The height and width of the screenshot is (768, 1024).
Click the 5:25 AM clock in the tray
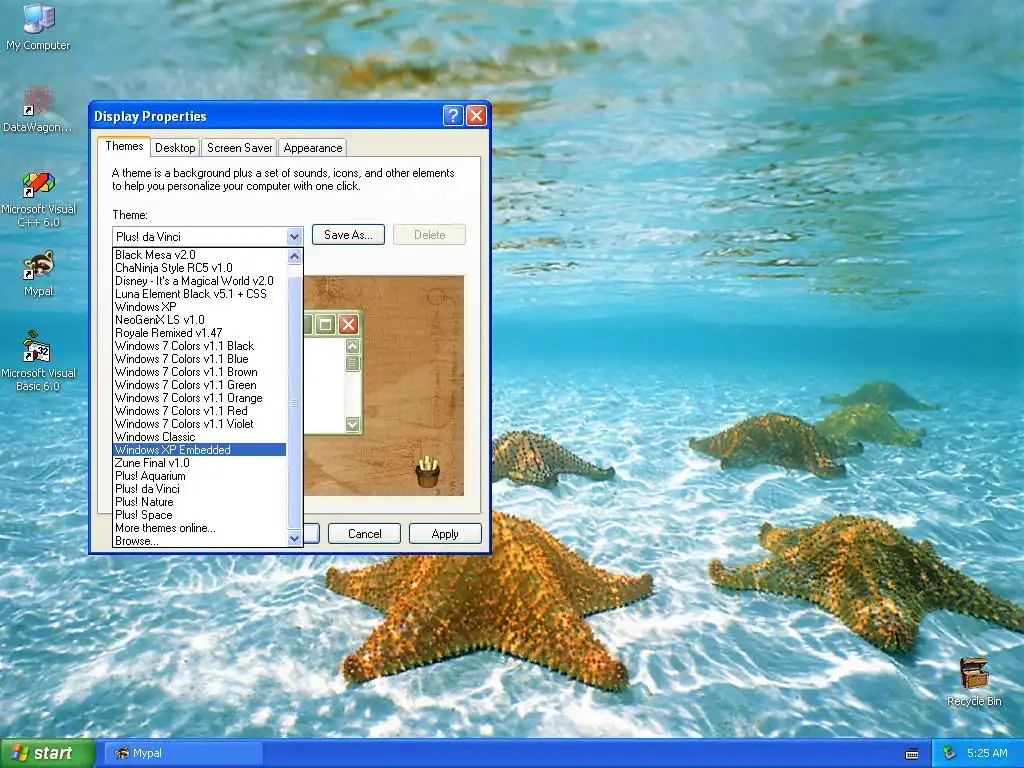987,753
